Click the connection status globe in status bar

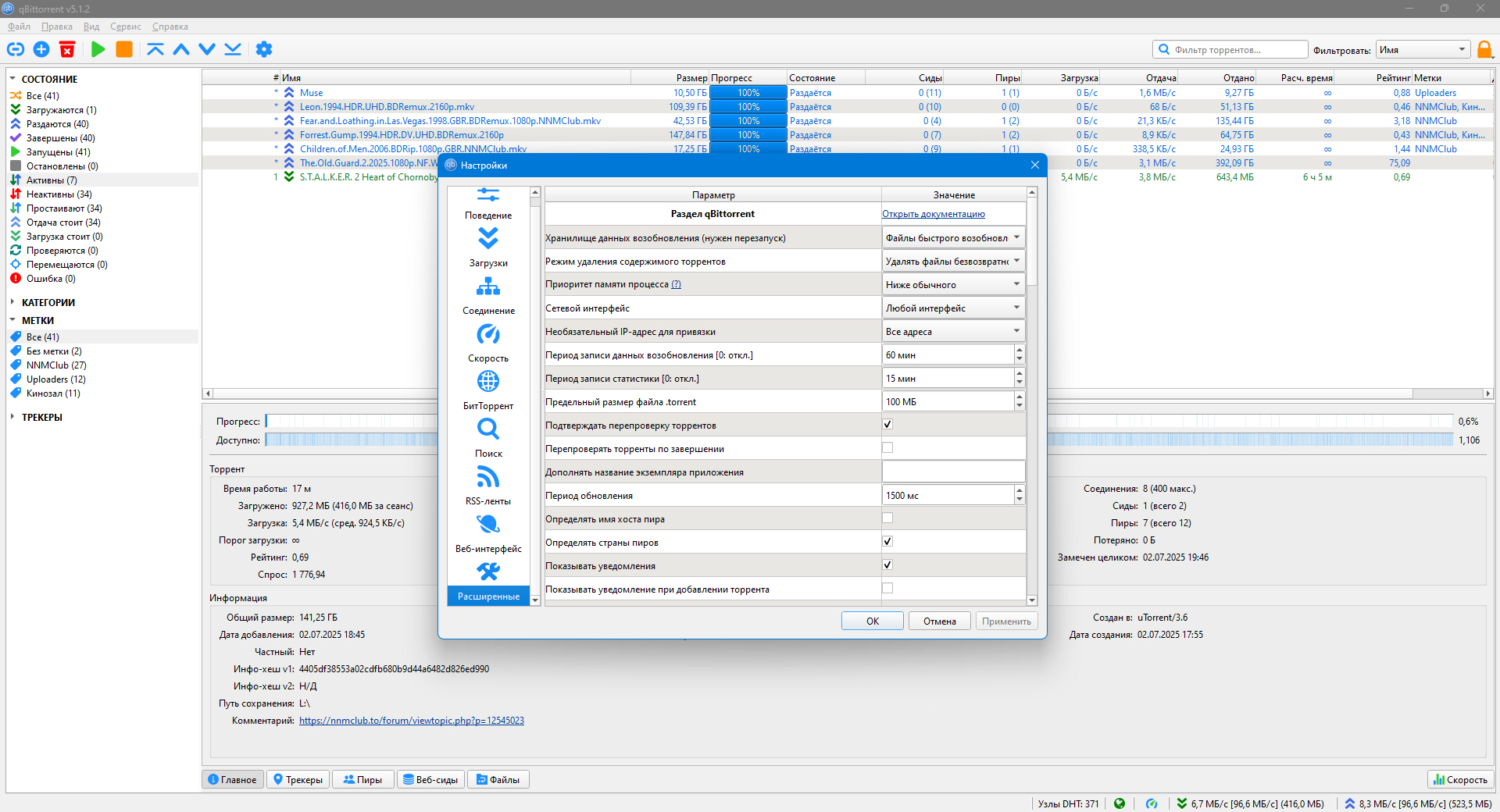(1120, 803)
